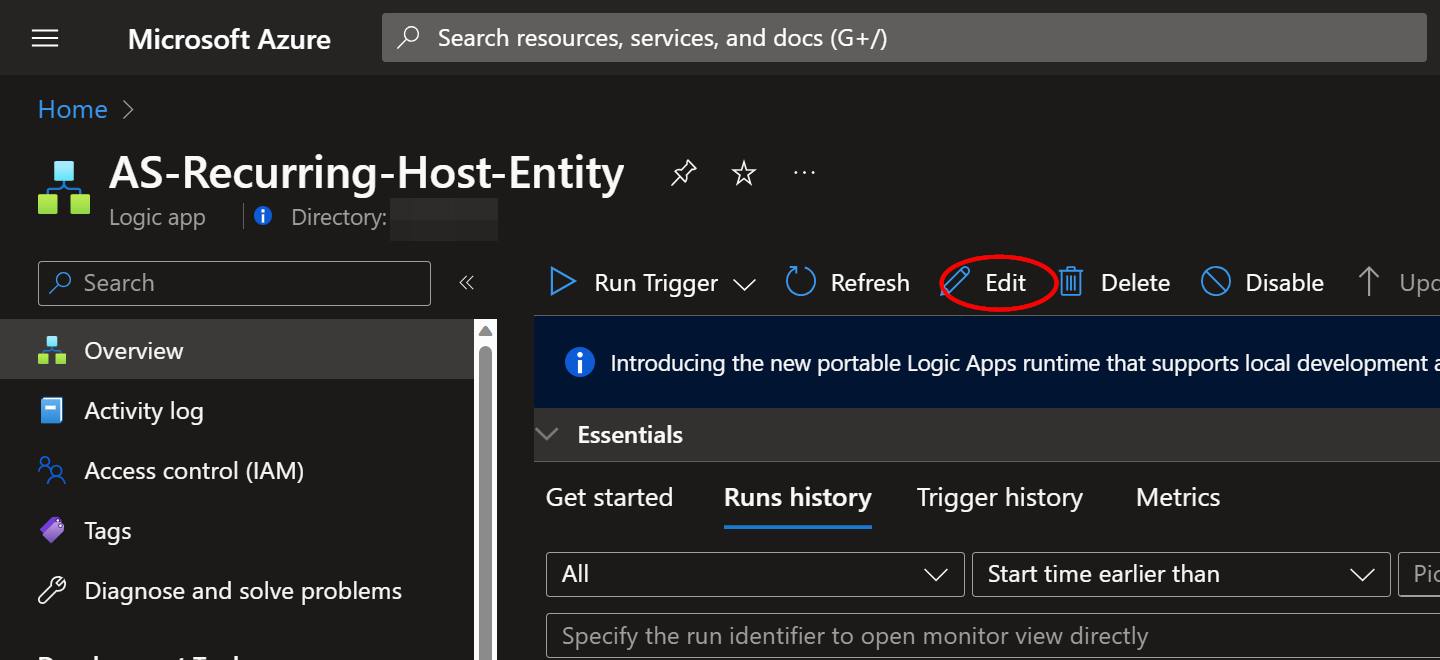Image resolution: width=1440 pixels, height=660 pixels.
Task: Expand the Run Trigger dropdown arrow
Action: click(x=744, y=285)
